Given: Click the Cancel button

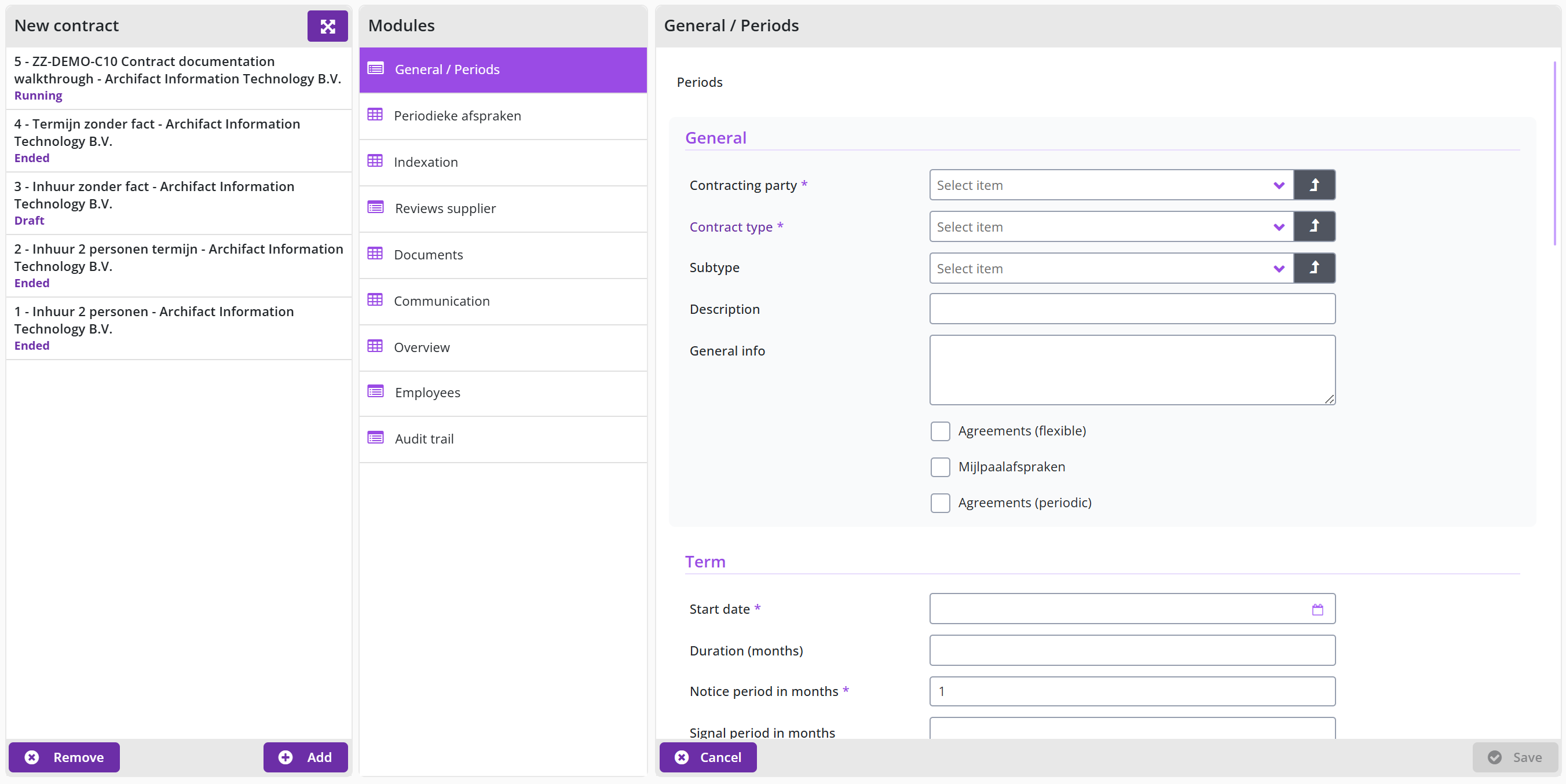Looking at the screenshot, I should pos(708,757).
